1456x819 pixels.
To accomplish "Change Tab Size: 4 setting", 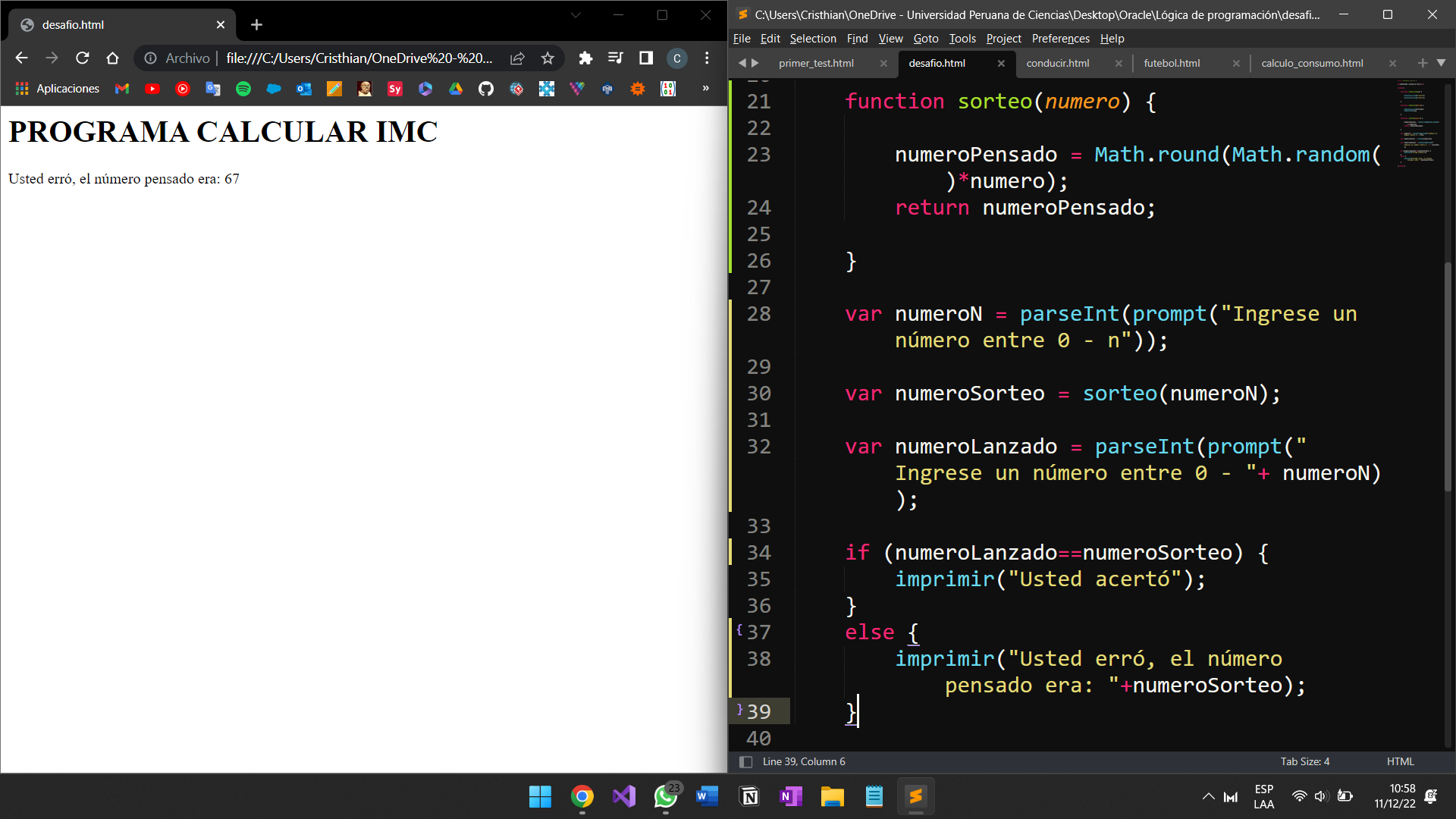I will 1304,761.
